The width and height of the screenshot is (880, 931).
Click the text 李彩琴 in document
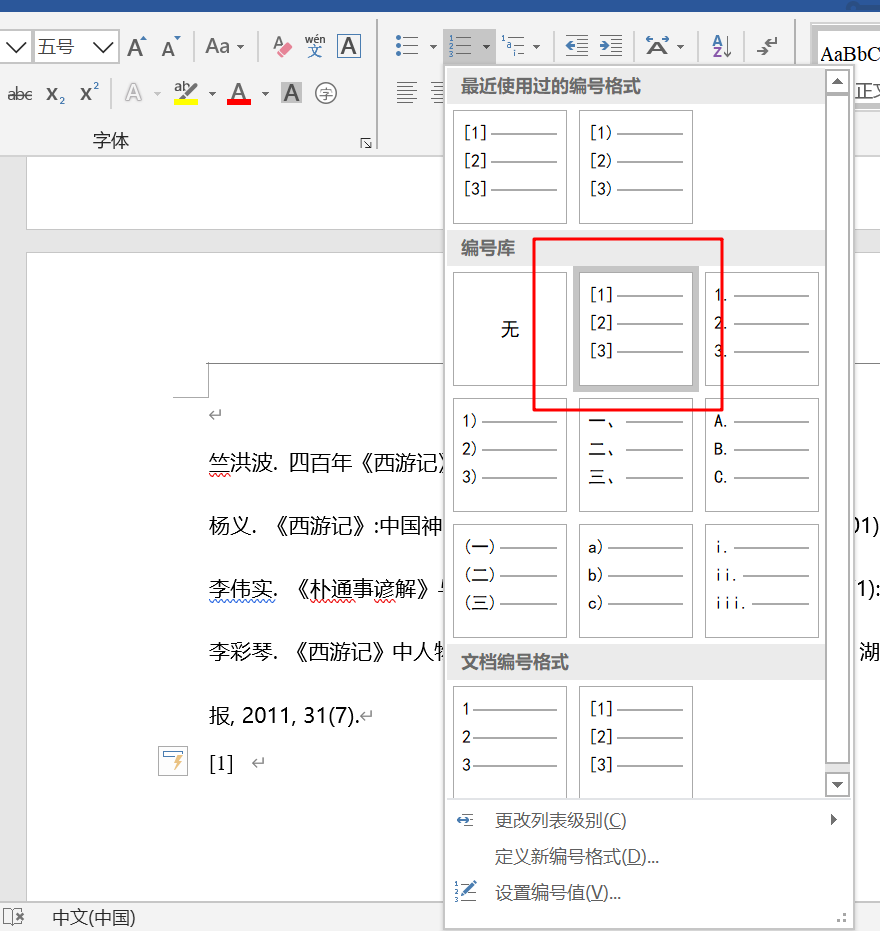click(241, 652)
